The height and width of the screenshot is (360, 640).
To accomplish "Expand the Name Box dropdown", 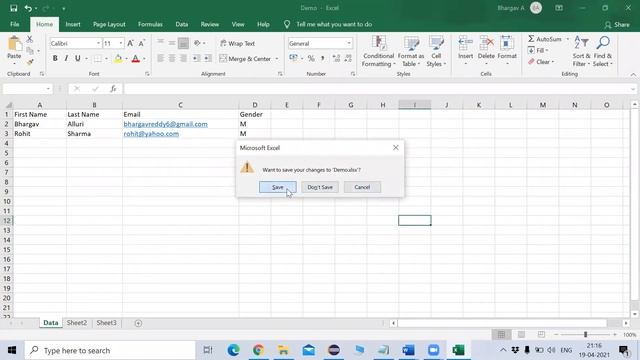I will pyautogui.click(x=48, y=89).
